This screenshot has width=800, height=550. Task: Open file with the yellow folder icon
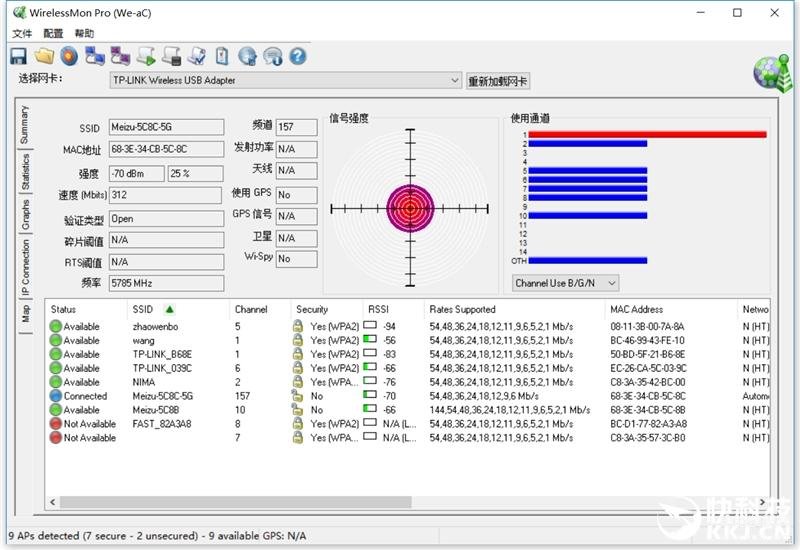(x=44, y=56)
